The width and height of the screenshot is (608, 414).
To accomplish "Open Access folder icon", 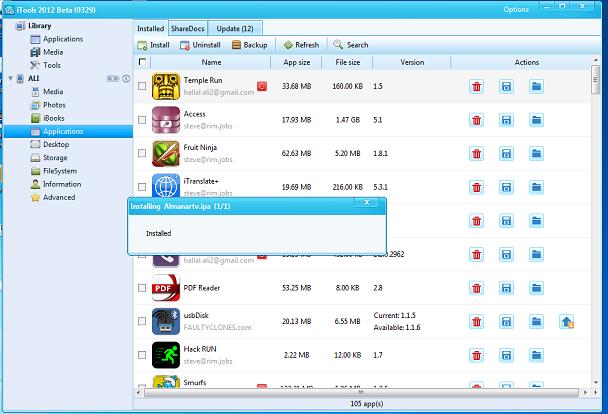I will (x=536, y=120).
